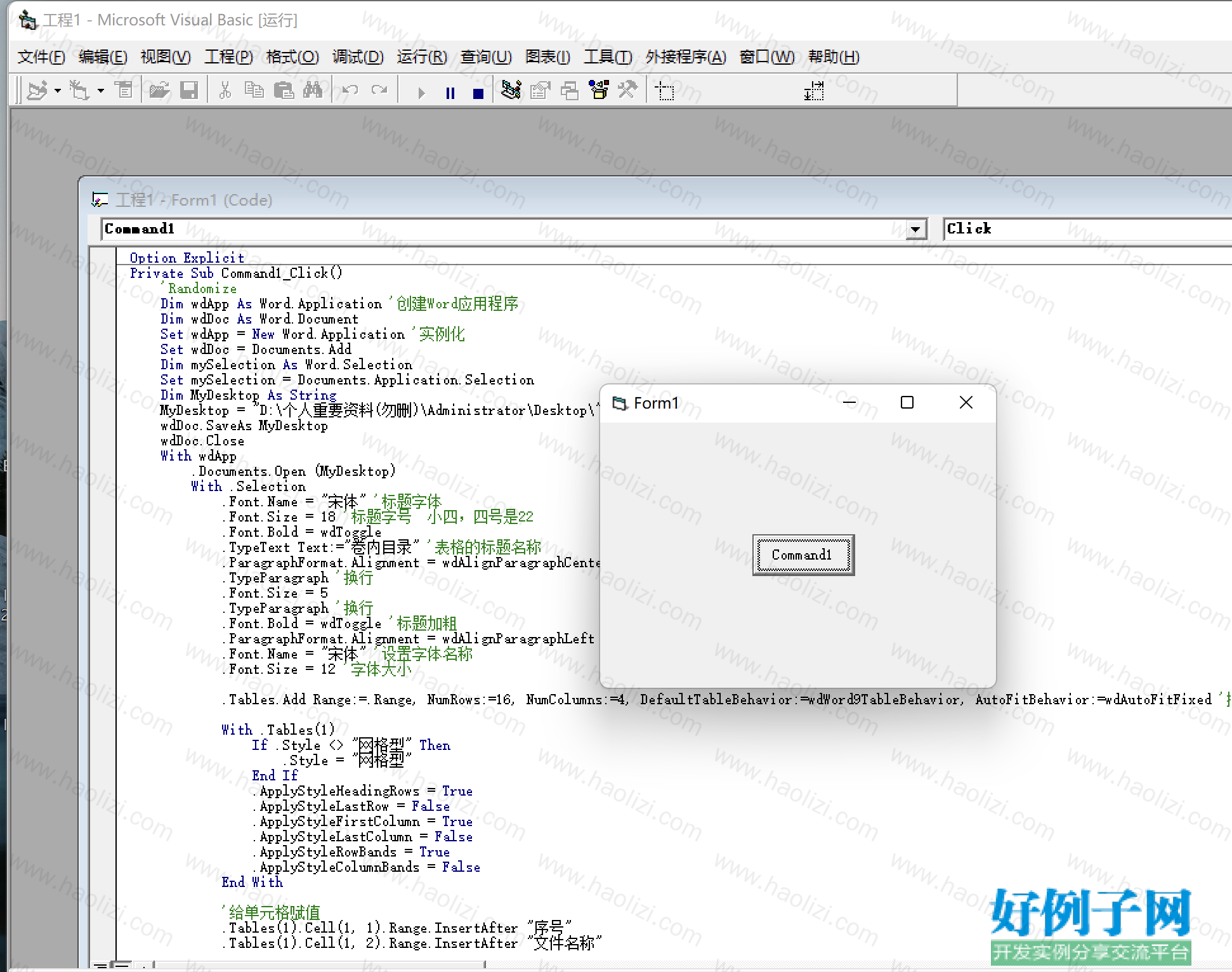Click the Cut scissors icon
Screen dimensions: 1232x972
click(225, 91)
